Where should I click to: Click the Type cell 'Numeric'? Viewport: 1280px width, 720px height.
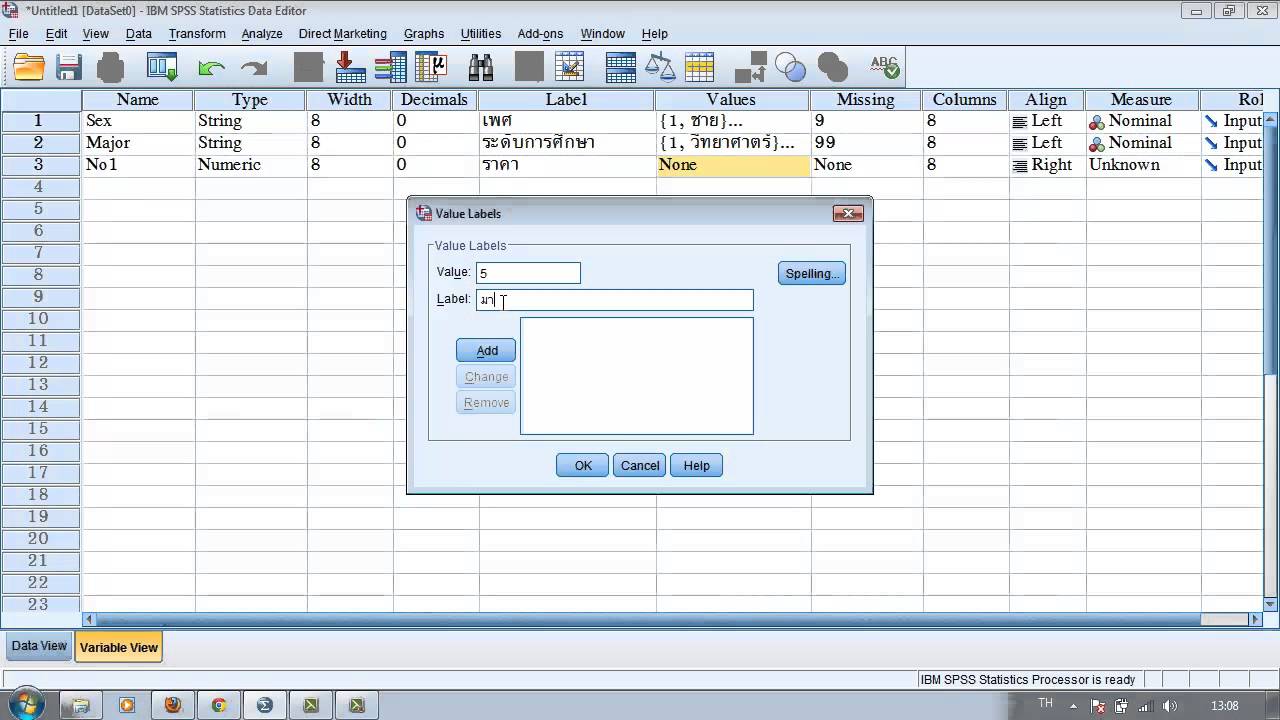coord(250,165)
